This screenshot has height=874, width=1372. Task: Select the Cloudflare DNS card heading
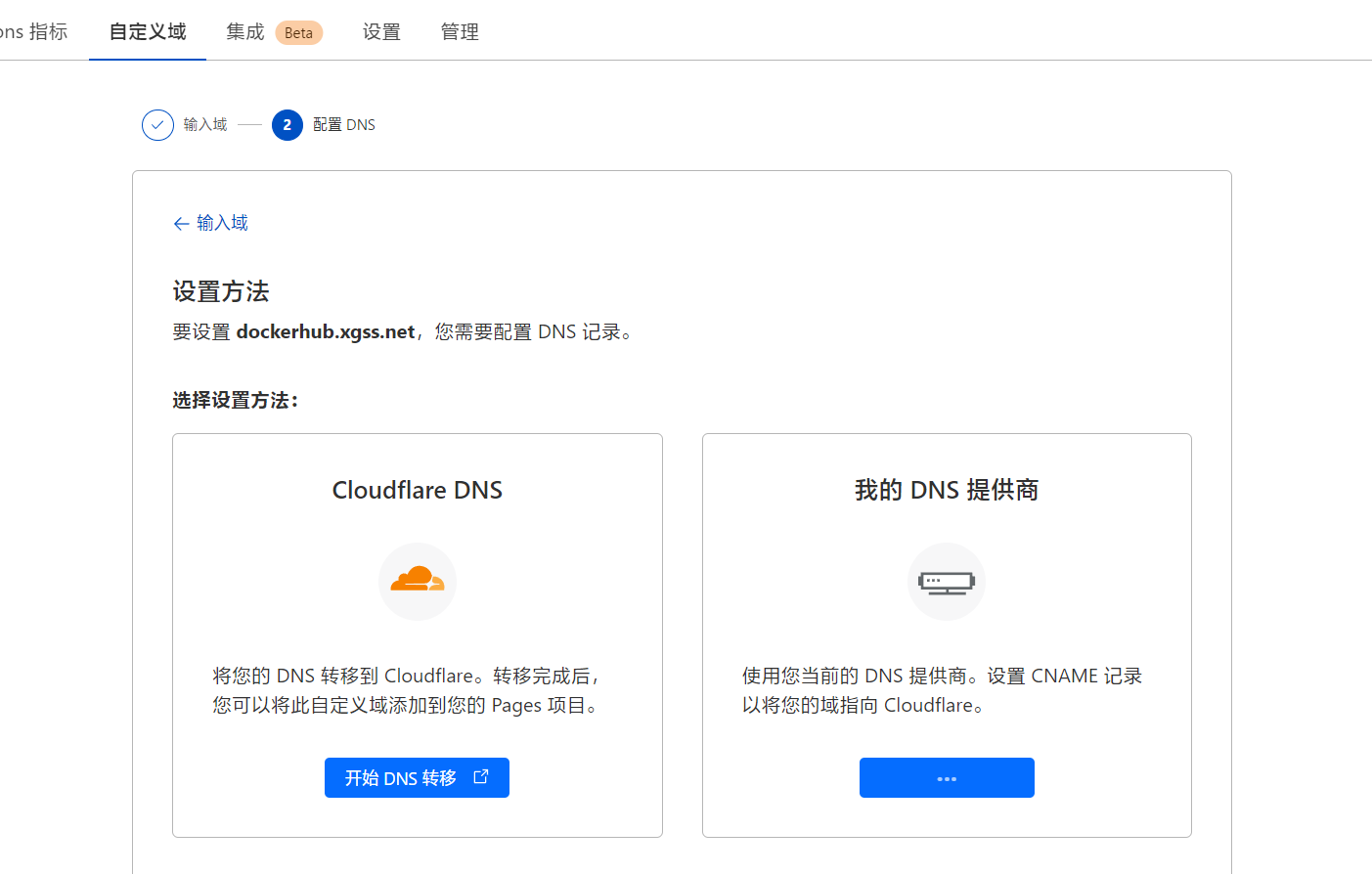click(418, 490)
